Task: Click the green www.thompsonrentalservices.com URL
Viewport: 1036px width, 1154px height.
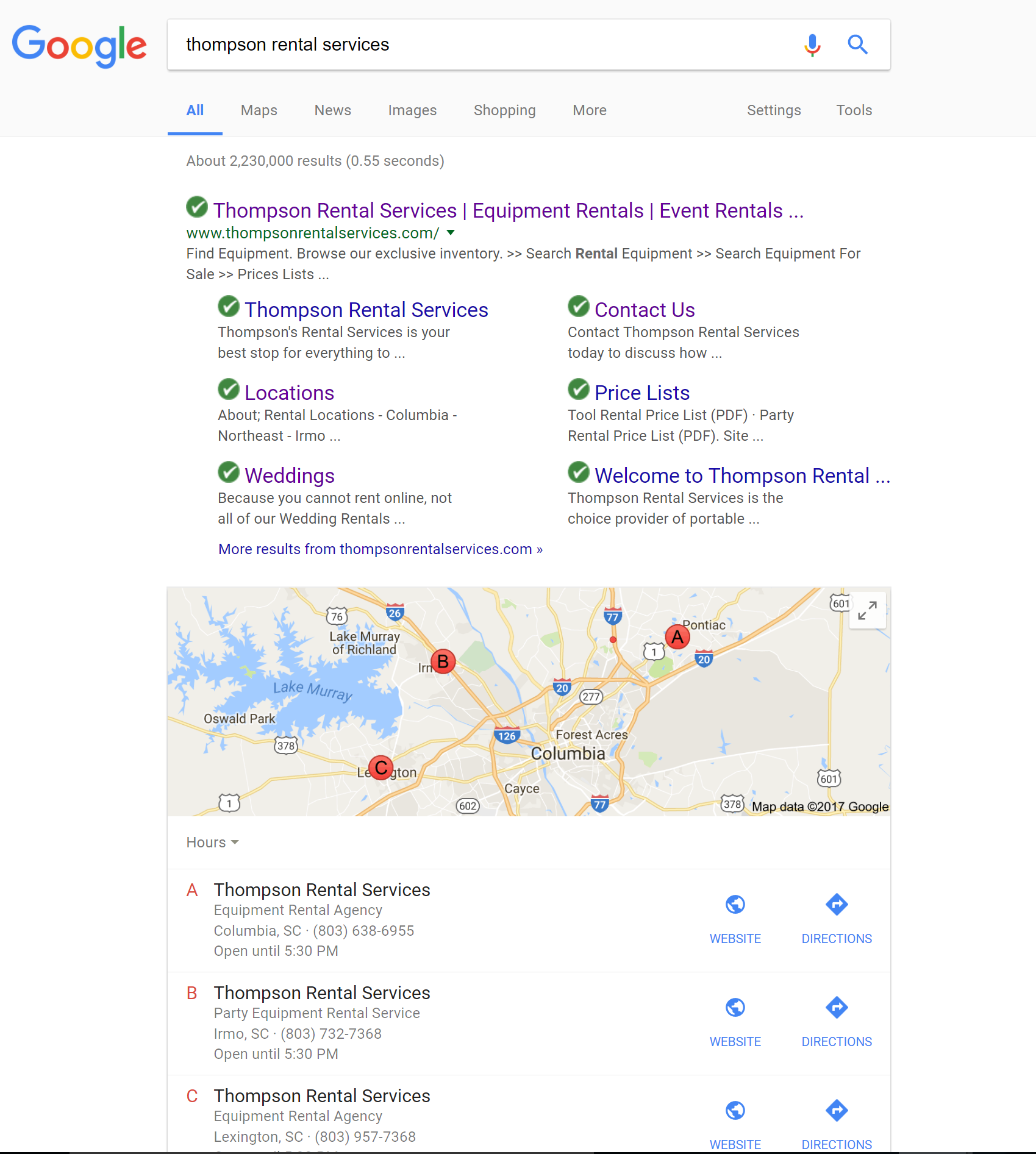Action: (312, 233)
